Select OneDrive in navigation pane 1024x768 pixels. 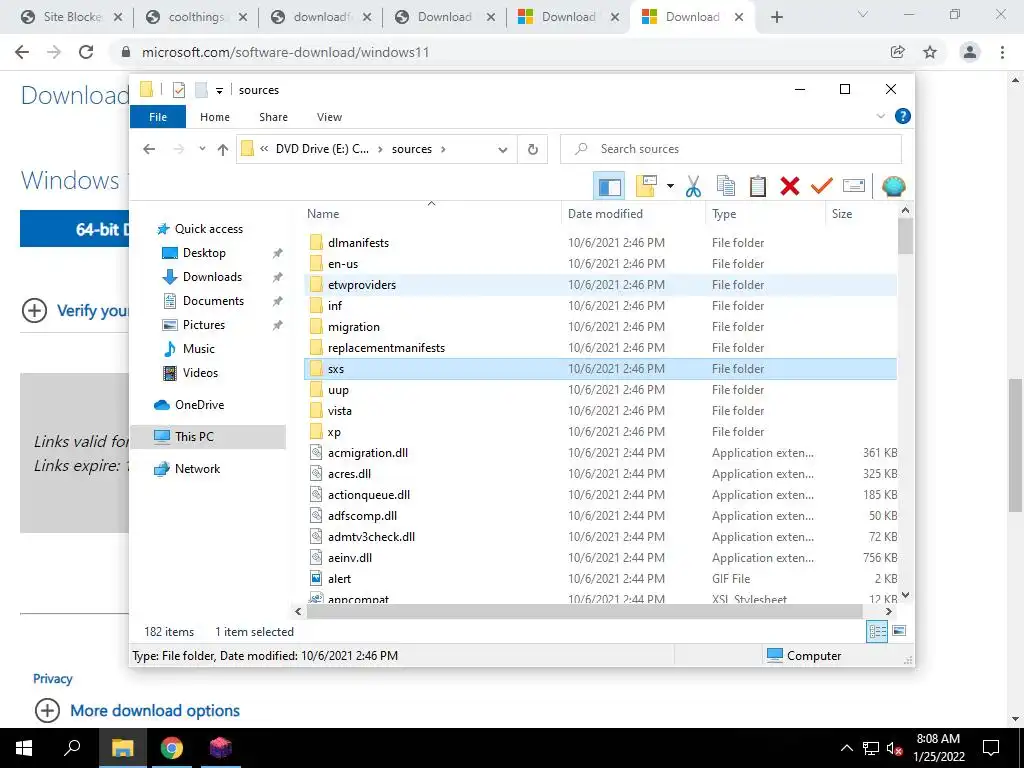point(199,405)
